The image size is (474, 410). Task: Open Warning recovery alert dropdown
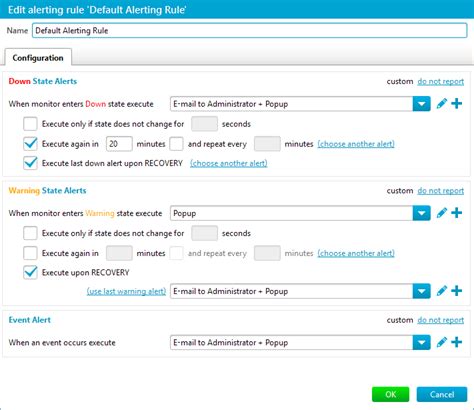421,291
